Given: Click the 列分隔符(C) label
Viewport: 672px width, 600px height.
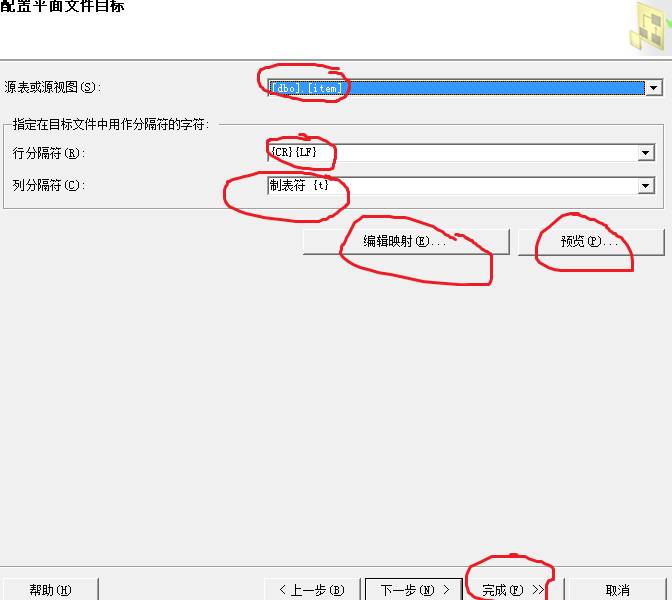Looking at the screenshot, I should point(49,185).
